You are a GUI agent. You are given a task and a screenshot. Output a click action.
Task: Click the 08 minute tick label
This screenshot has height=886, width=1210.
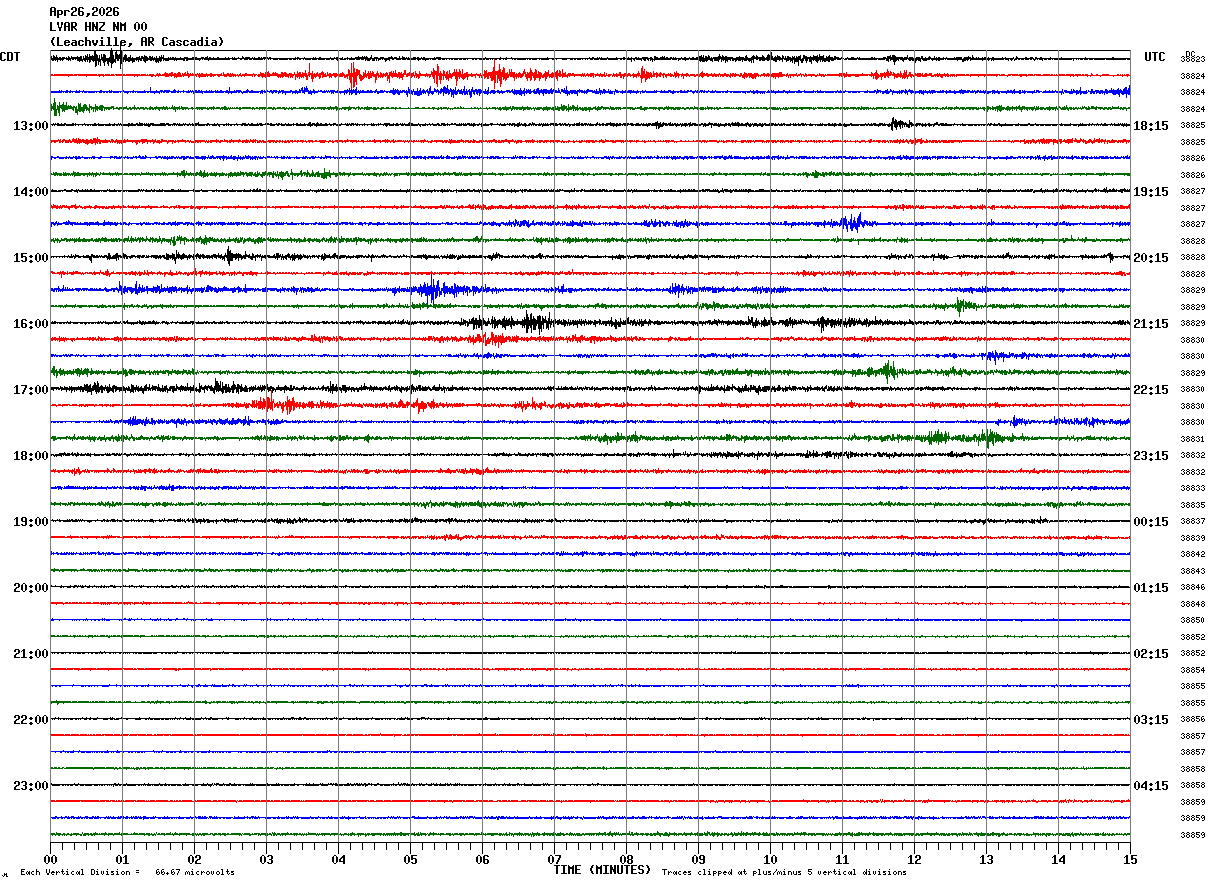pyautogui.click(x=626, y=859)
